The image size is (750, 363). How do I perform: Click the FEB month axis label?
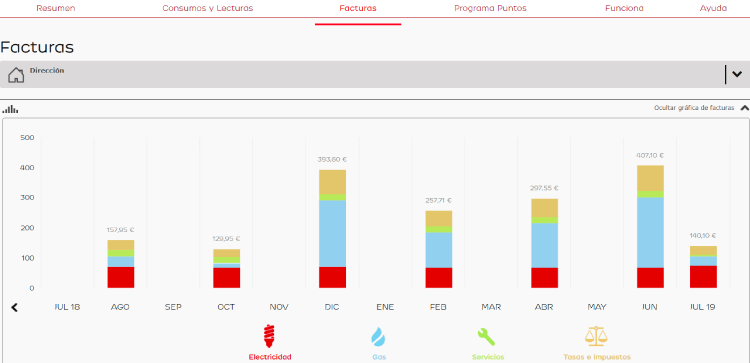(x=438, y=307)
